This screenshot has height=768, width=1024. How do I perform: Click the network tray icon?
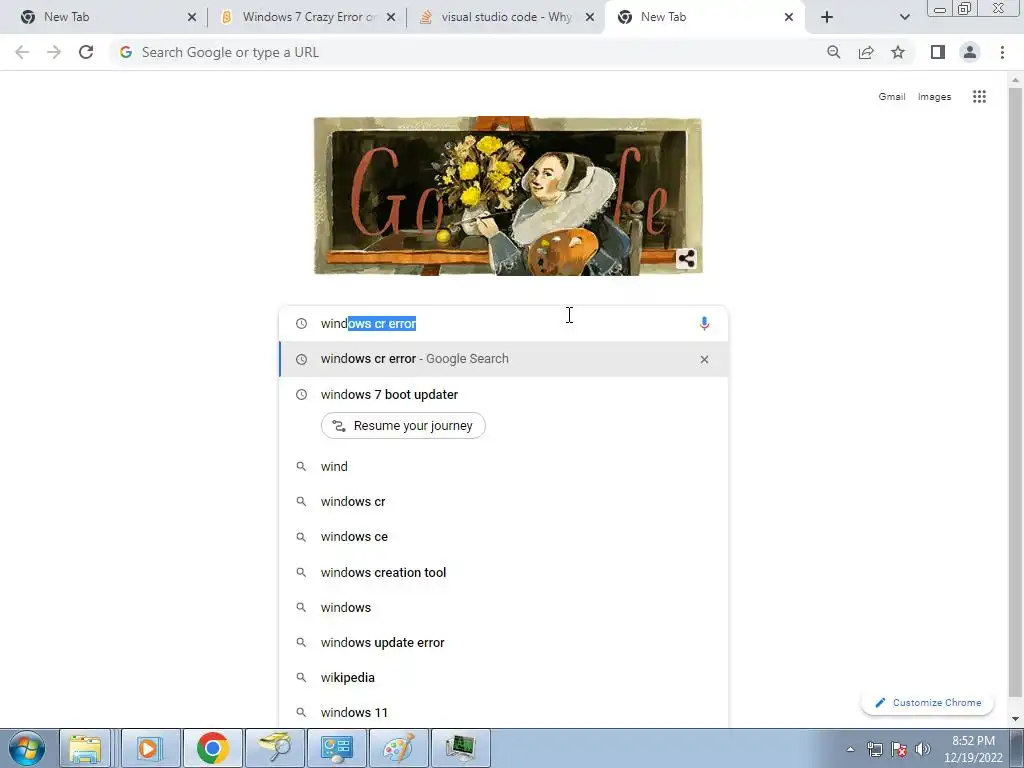[x=874, y=749]
